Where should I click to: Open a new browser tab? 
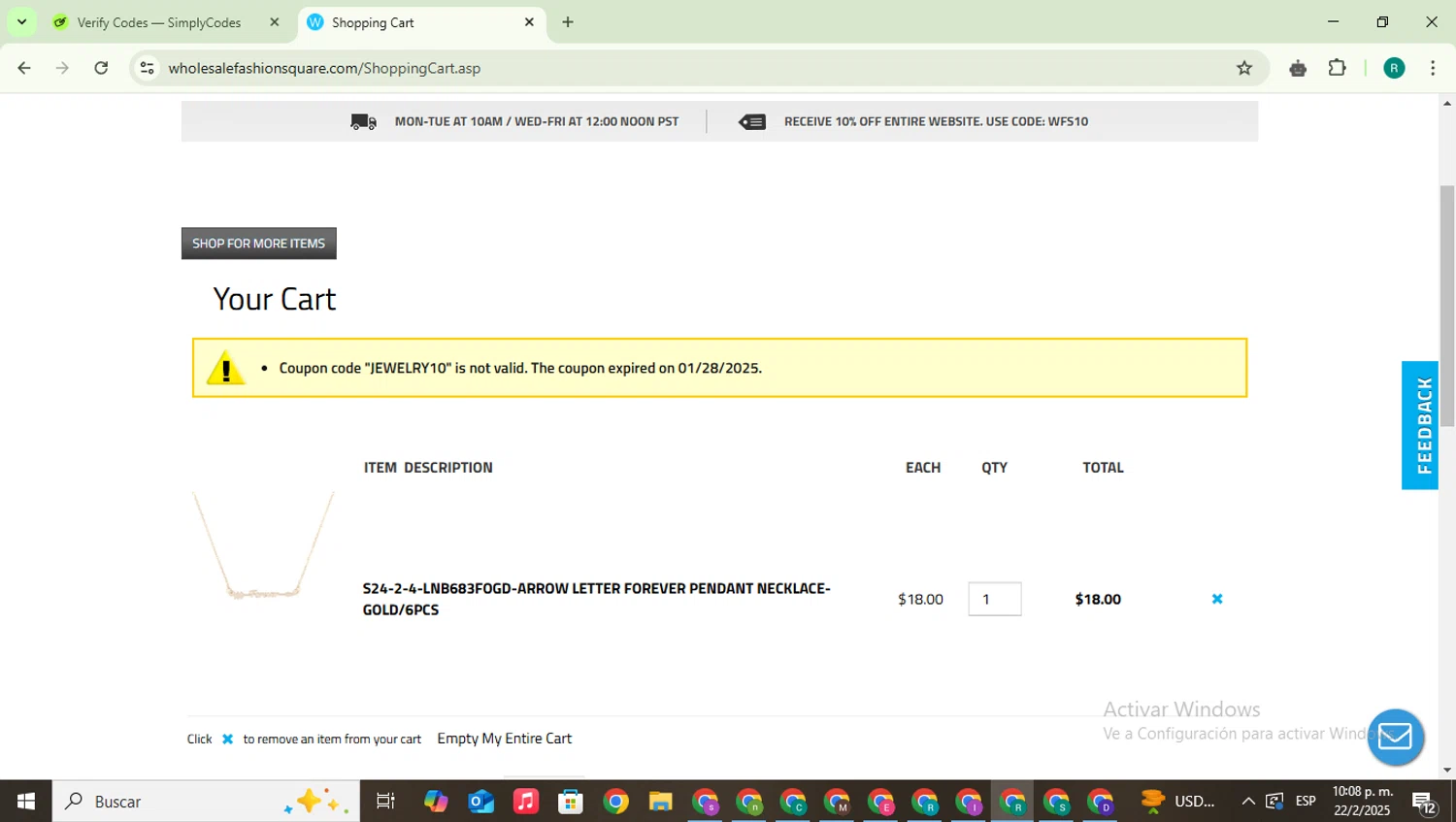(x=568, y=22)
